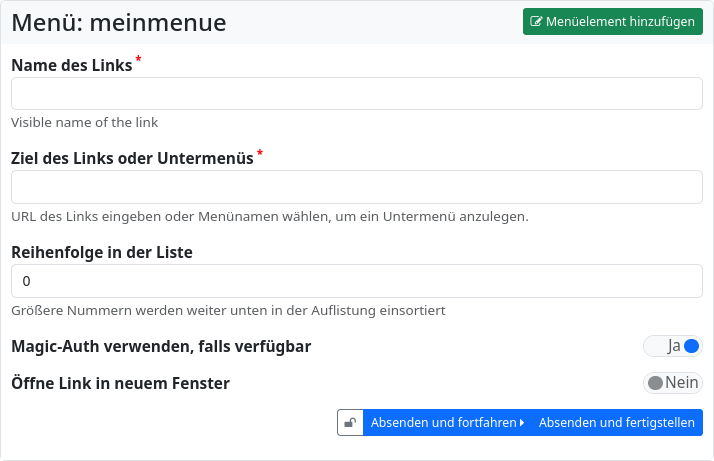Select the Reihenfolge in der Liste field
This screenshot has height=461, width=714.
[x=357, y=281]
